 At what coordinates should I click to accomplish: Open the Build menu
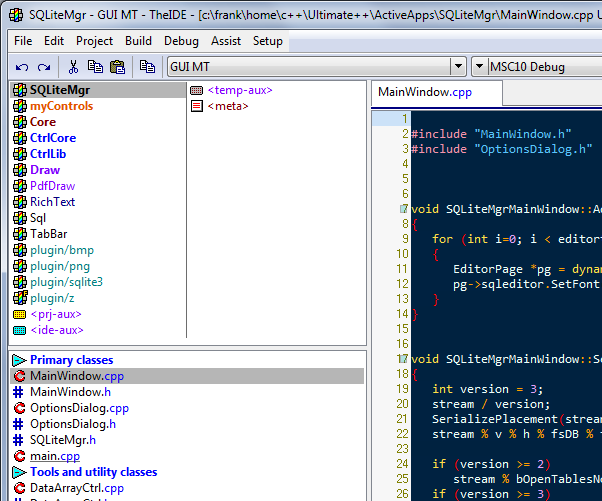138,41
